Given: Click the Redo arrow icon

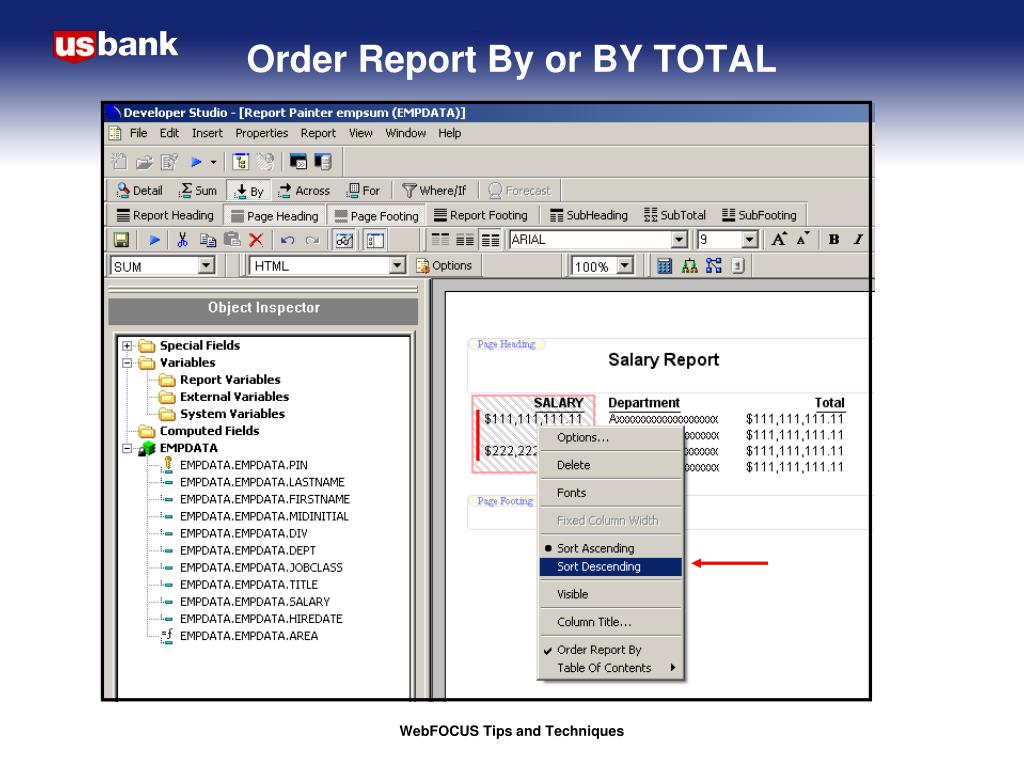Looking at the screenshot, I should pyautogui.click(x=313, y=240).
